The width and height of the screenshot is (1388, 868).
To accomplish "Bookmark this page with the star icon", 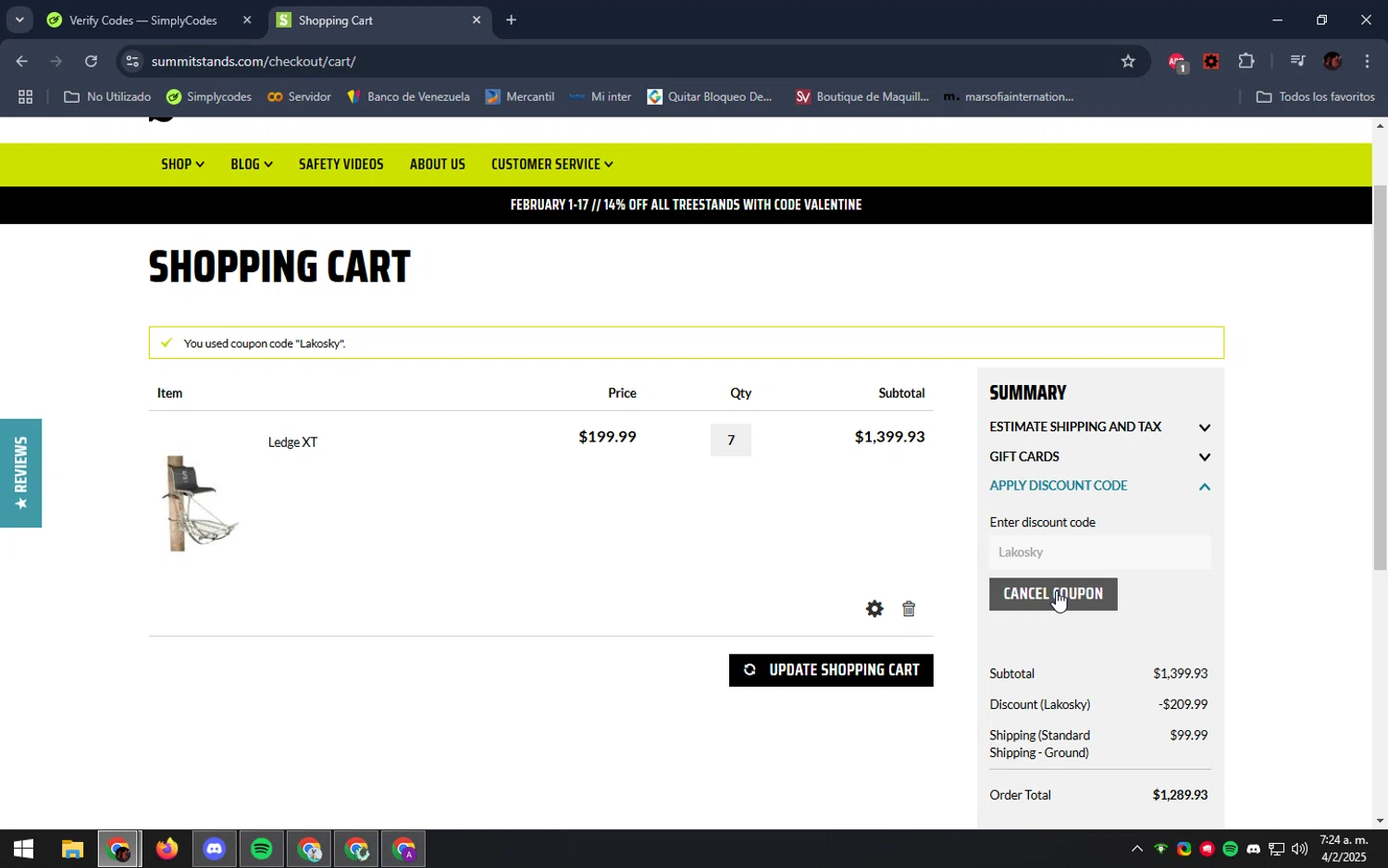I will [1128, 61].
